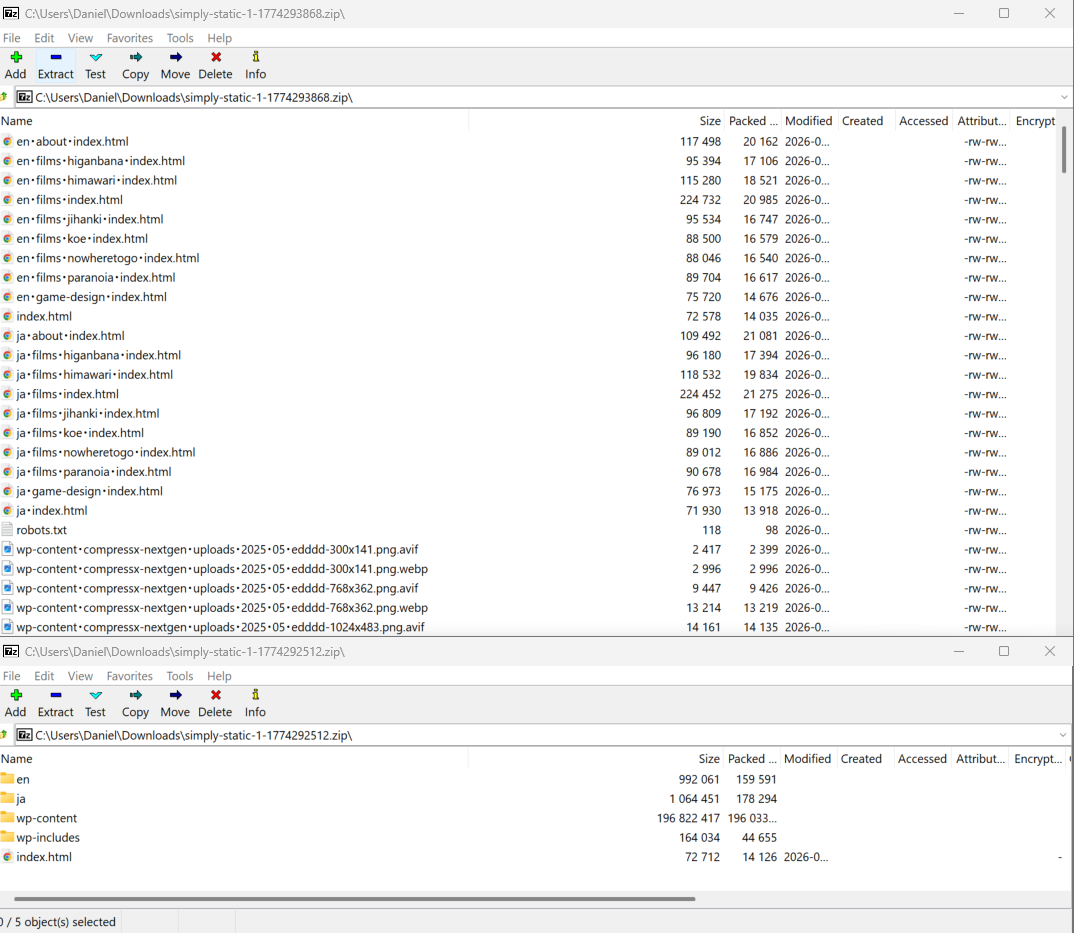Click 7z title bar icon of top window
Screen dimensions: 1074x933
point(11,13)
